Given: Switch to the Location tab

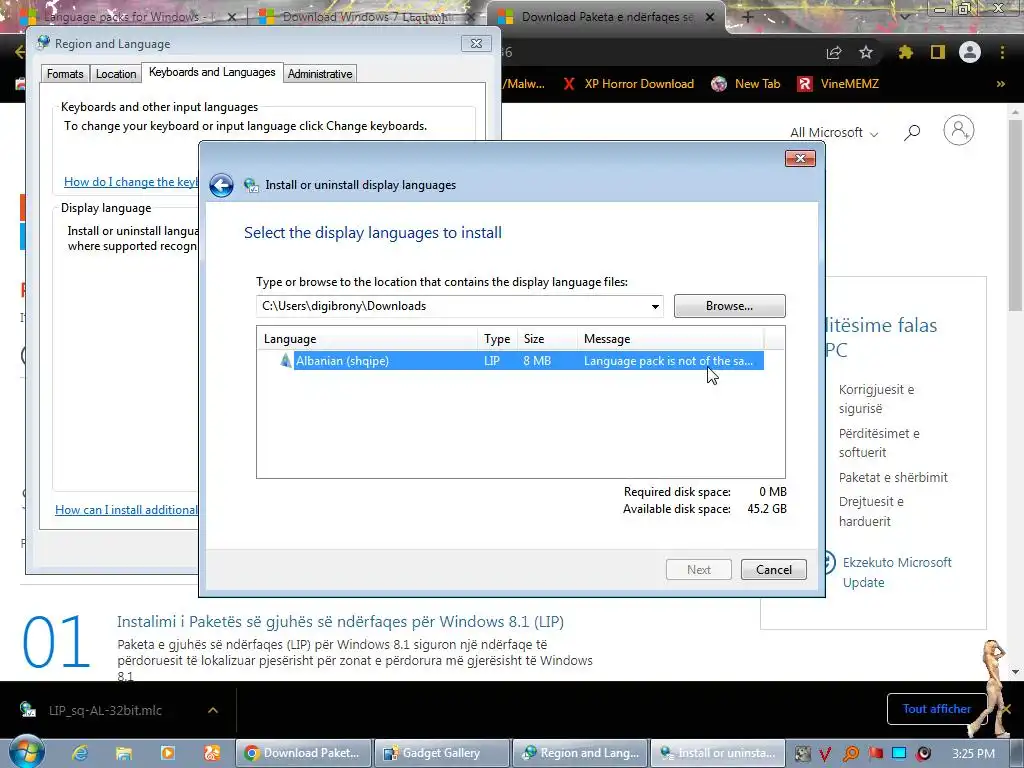Looking at the screenshot, I should tap(116, 74).
